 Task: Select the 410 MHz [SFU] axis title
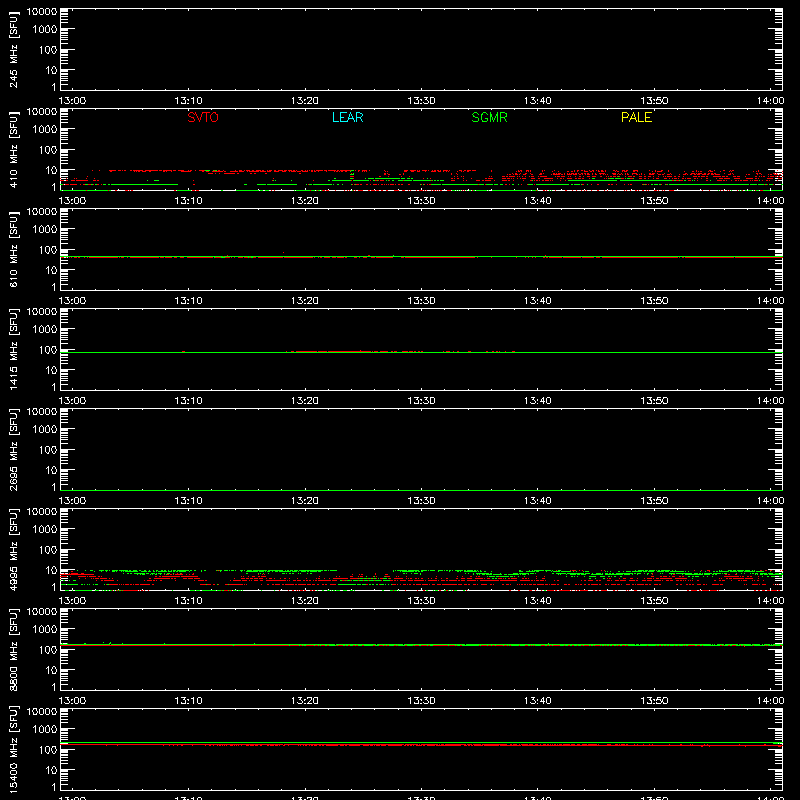[13, 149]
